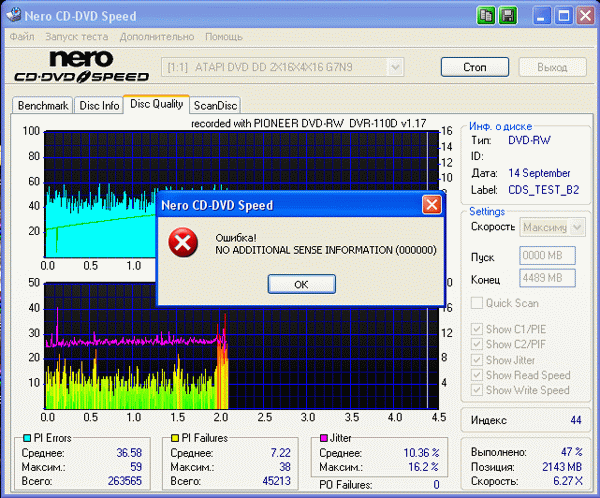600x498 pixels.
Task: Click the Nero app icon in the title bar
Action: pos(14,15)
